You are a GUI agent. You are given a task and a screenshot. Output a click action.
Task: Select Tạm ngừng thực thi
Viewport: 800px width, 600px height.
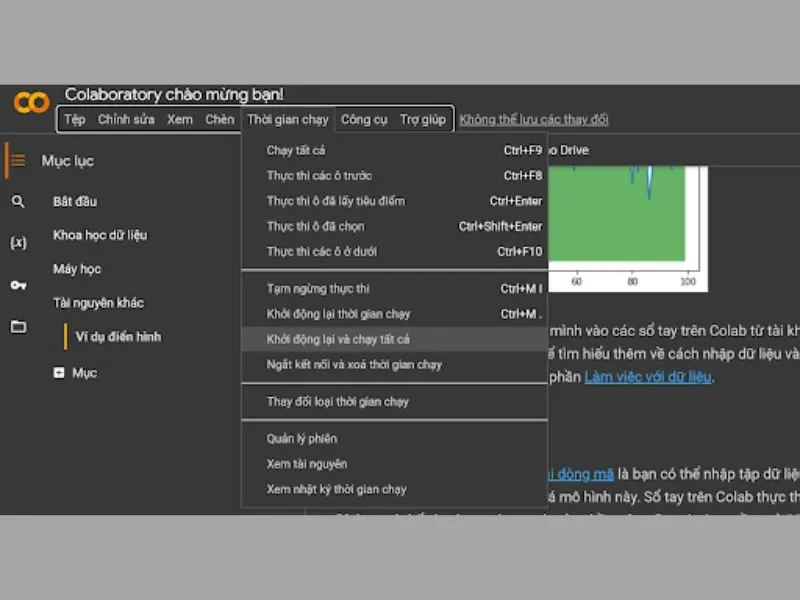(x=394, y=289)
